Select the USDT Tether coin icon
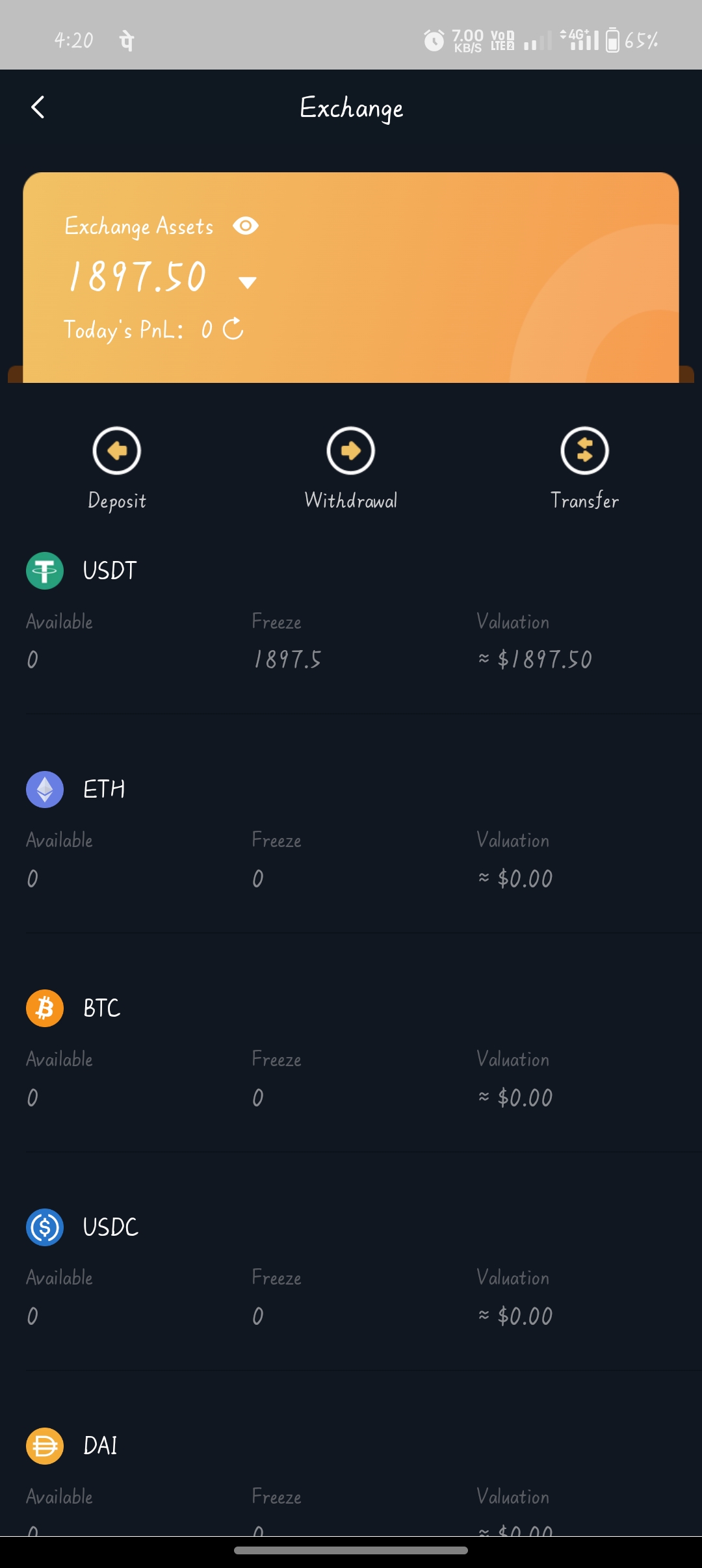702x1568 pixels. tap(45, 571)
